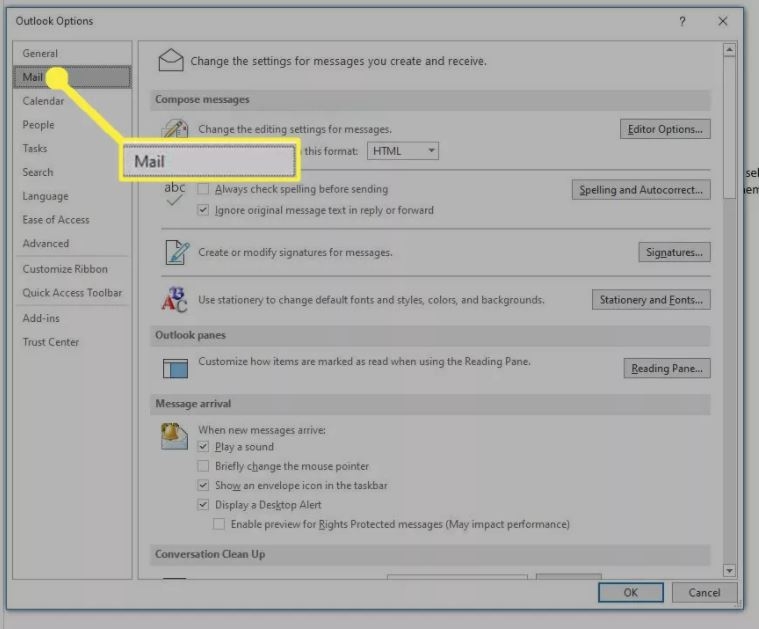Open the People options category

[x=72, y=124]
